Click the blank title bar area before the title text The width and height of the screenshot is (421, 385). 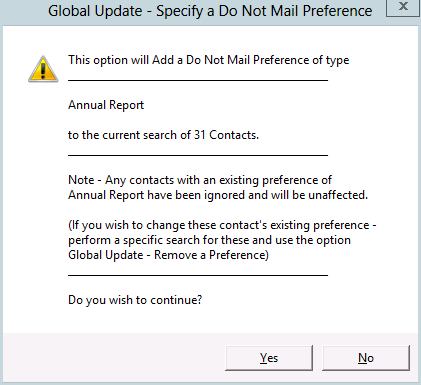pyautogui.click(x=23, y=12)
